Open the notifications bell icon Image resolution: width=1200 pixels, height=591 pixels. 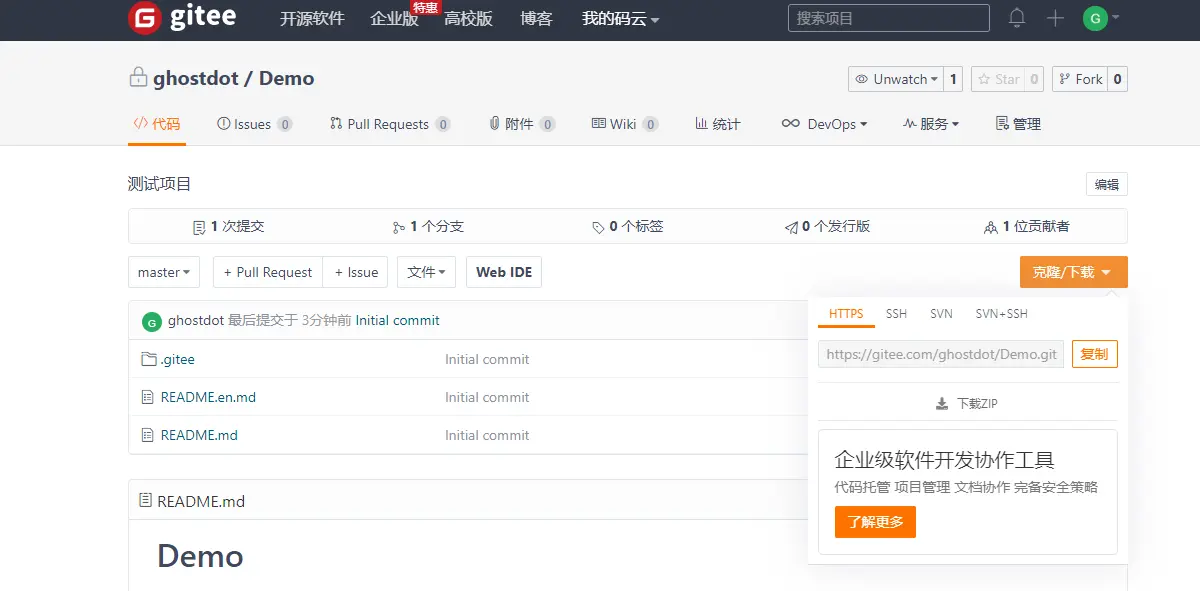tap(1017, 18)
